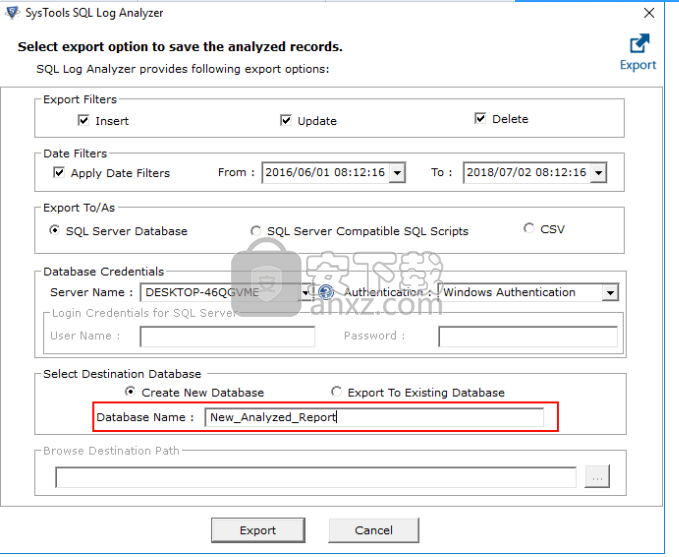Choose Export To Existing Database
The image size is (679, 557).
[336, 392]
